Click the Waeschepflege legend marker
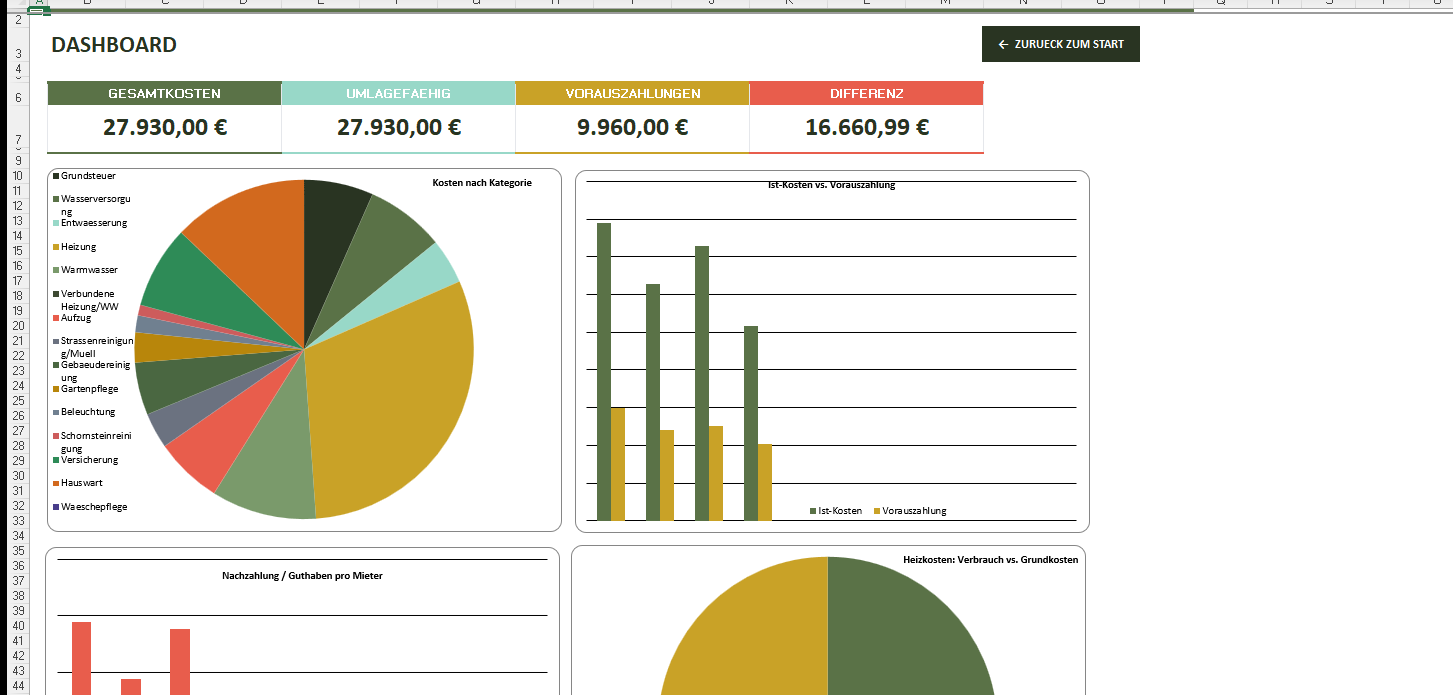 tap(56, 507)
